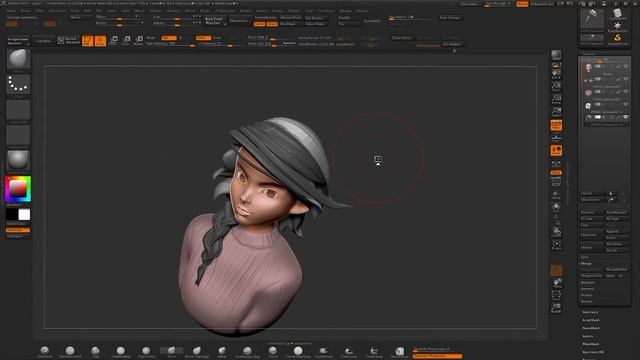Open the Material menu
Viewport: 640px width, 360px height.
[173, 11]
